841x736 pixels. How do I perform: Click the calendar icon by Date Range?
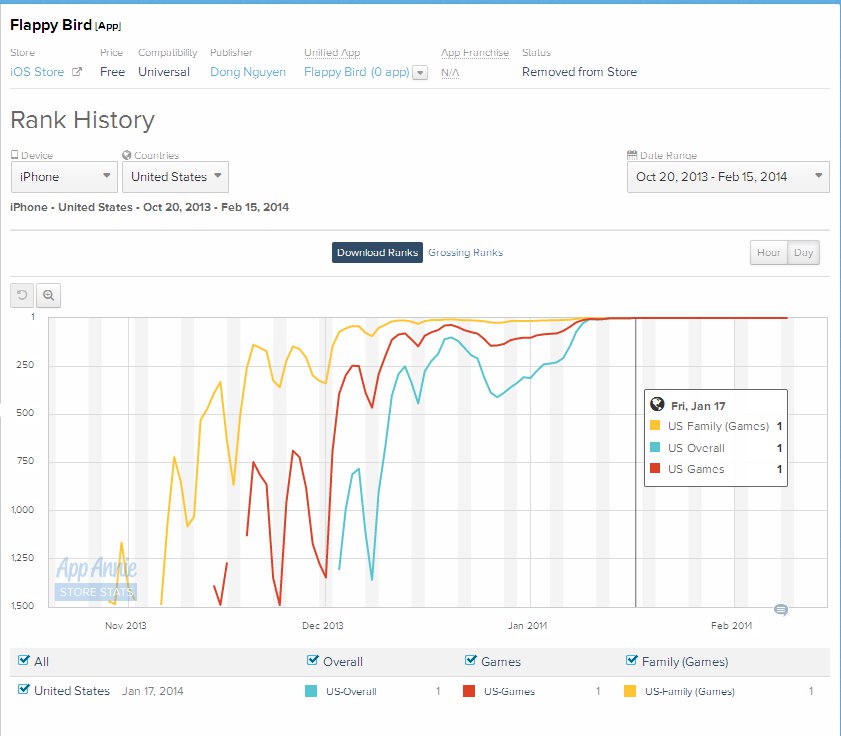tap(632, 154)
